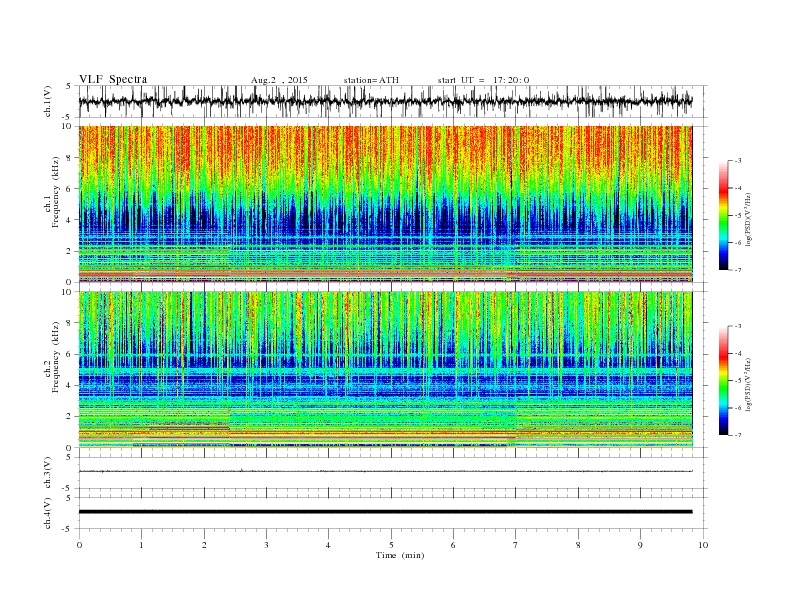Screen dimensions: 792x612
Task: Click the "-7" label on lower color bar
Action: [738, 435]
